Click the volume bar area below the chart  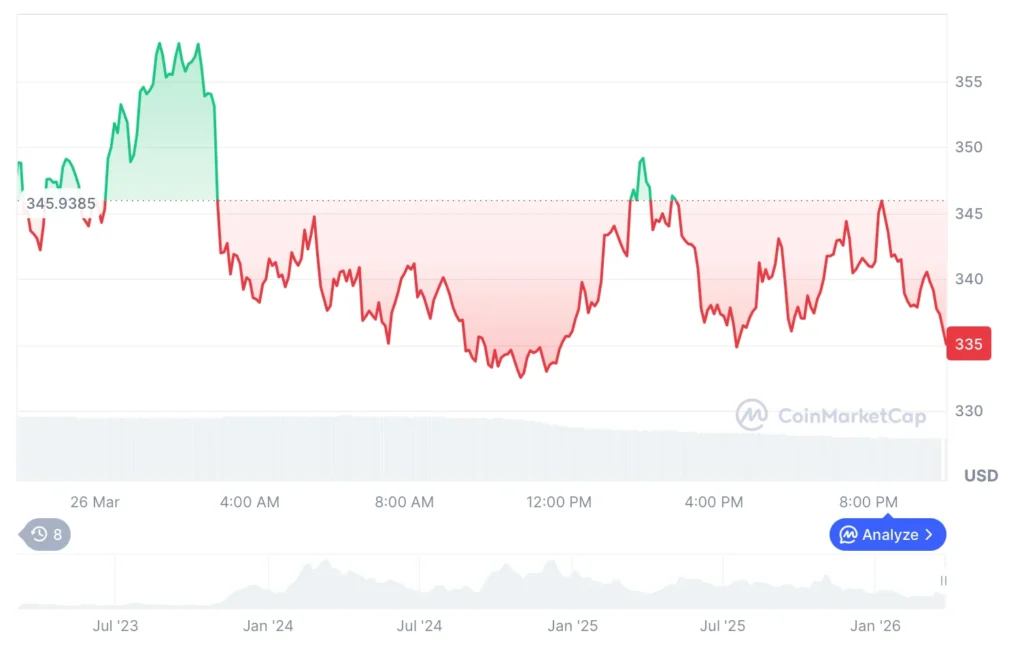480,445
